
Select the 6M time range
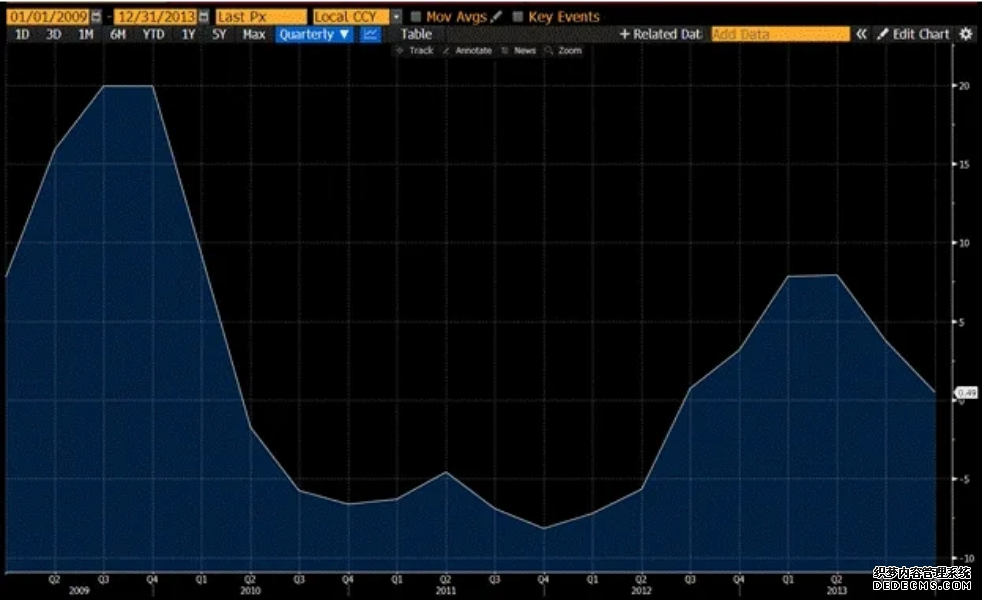[118, 34]
